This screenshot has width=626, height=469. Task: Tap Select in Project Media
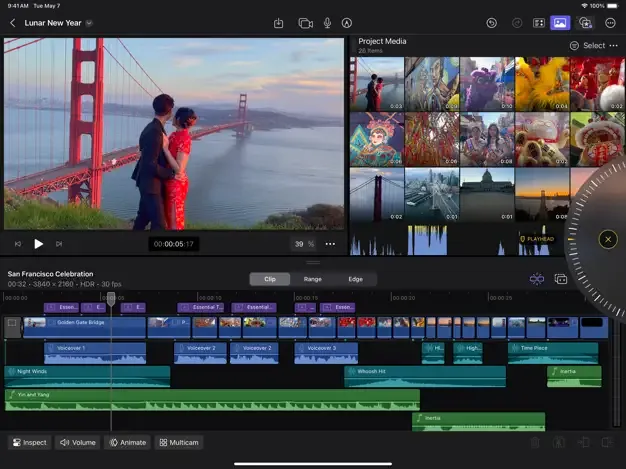point(594,46)
